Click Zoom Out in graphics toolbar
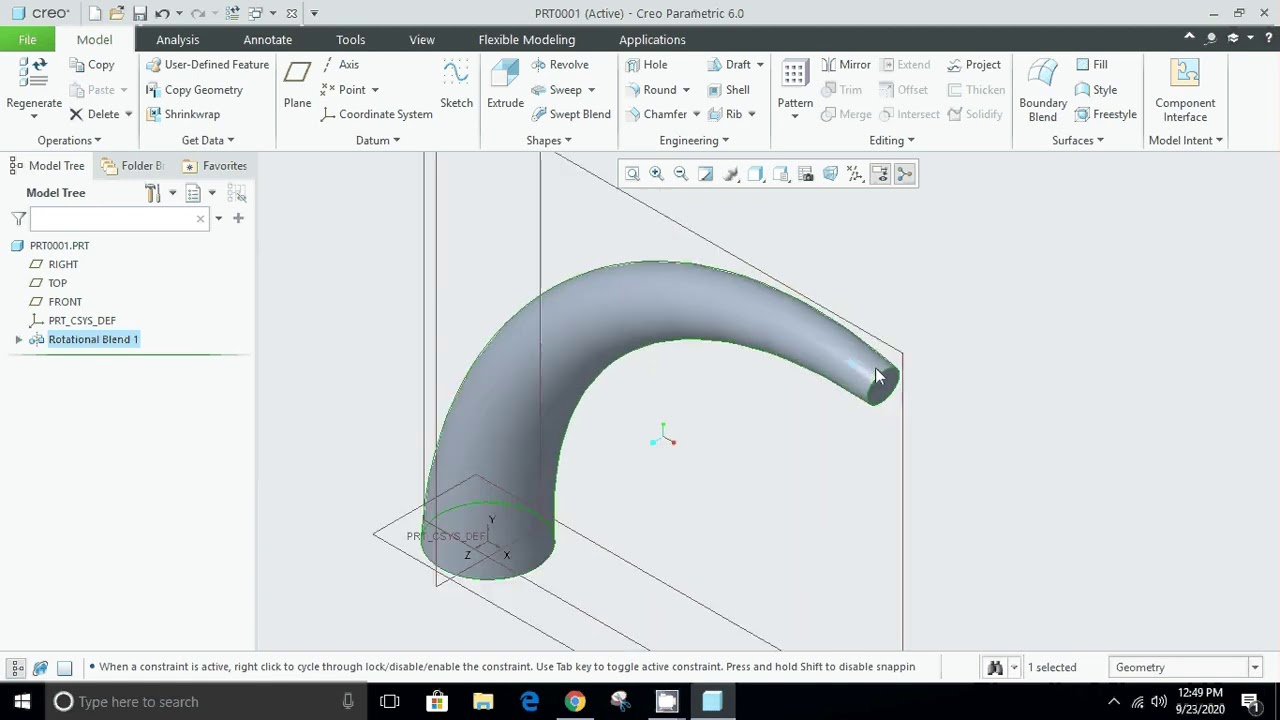This screenshot has width=1280, height=720. [681, 174]
